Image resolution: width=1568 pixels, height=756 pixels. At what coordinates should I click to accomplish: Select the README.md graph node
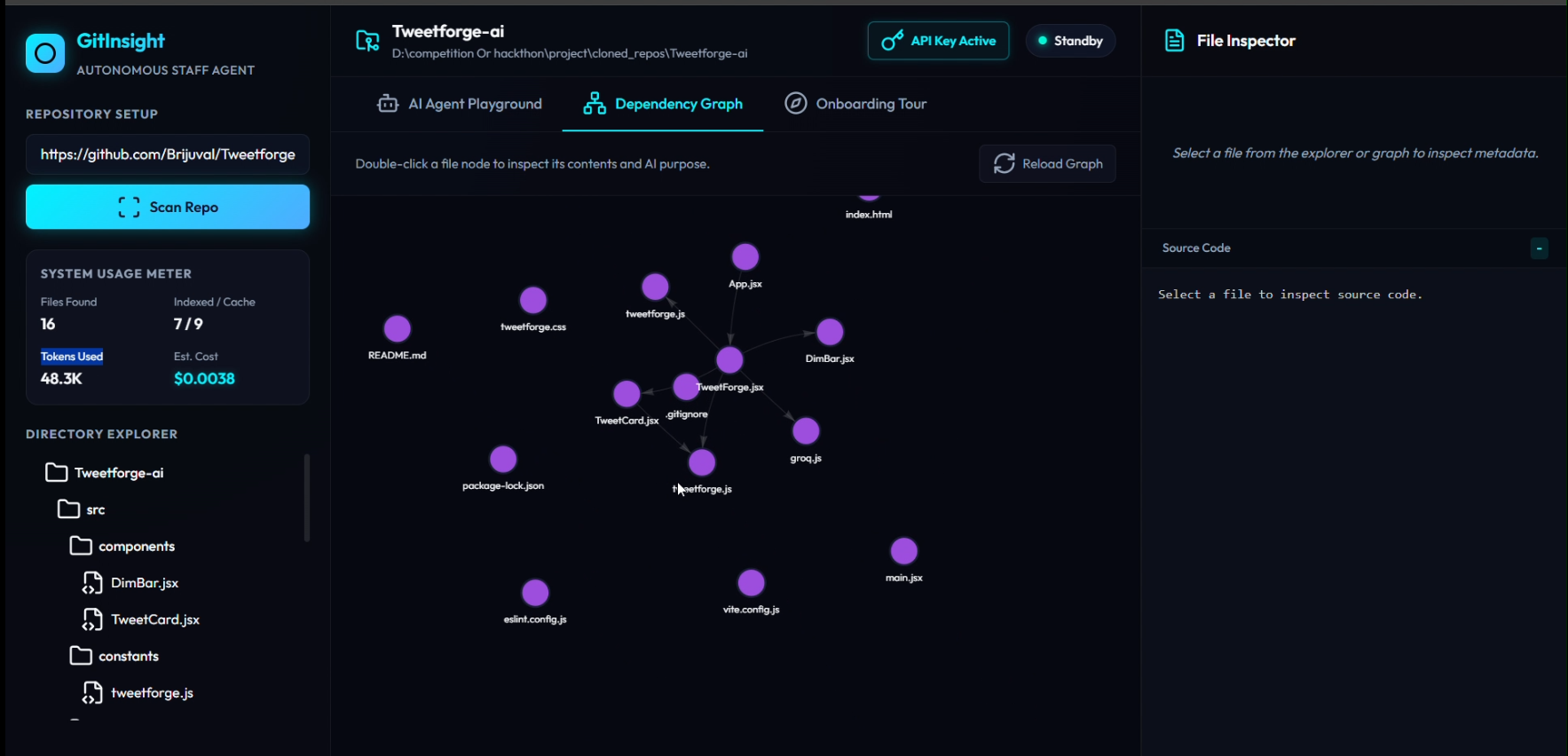point(397,329)
